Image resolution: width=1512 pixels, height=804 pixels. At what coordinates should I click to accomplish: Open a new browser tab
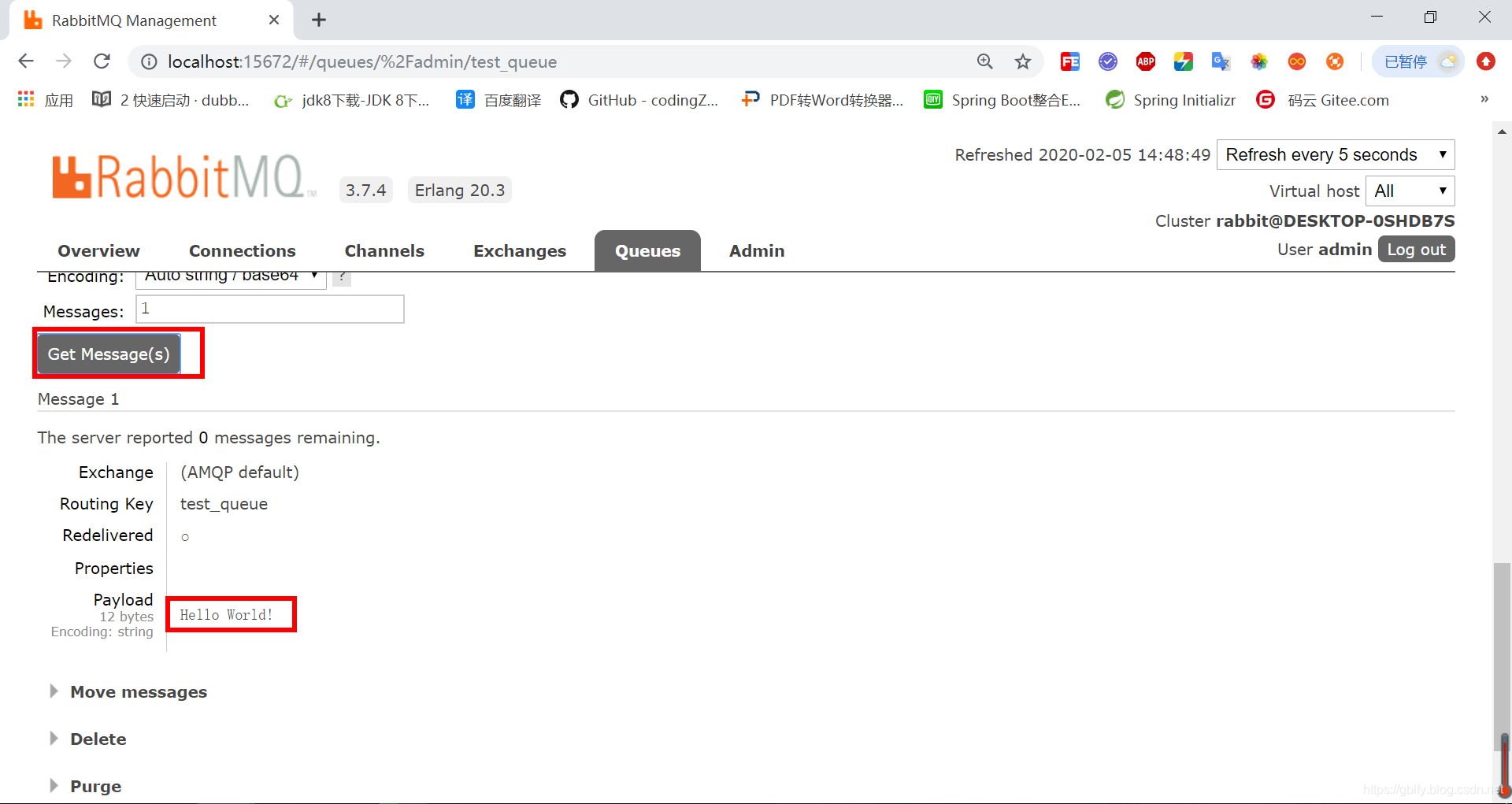click(319, 20)
